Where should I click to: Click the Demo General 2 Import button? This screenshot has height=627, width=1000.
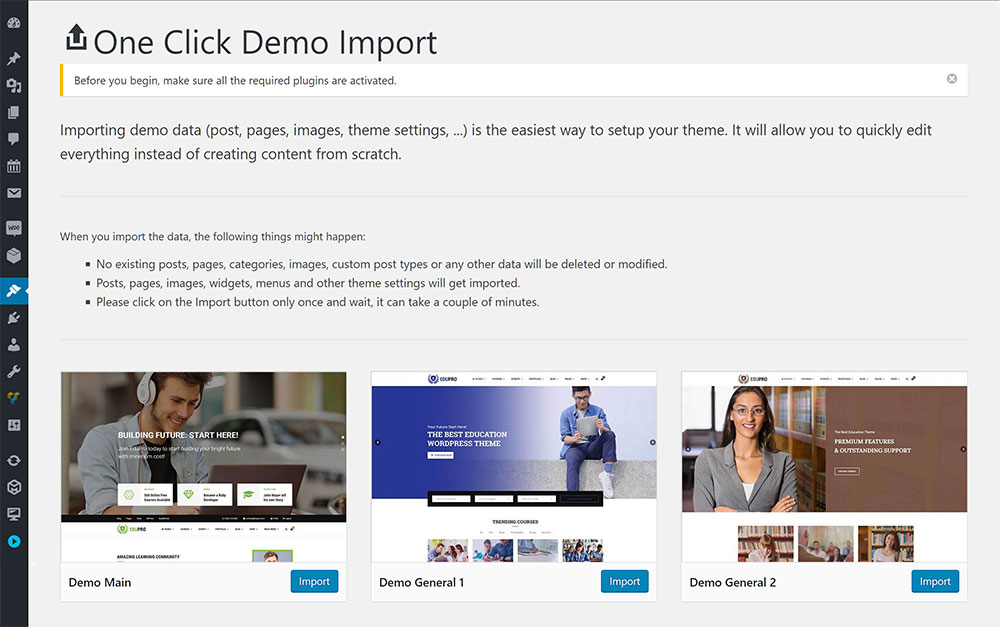(x=935, y=581)
